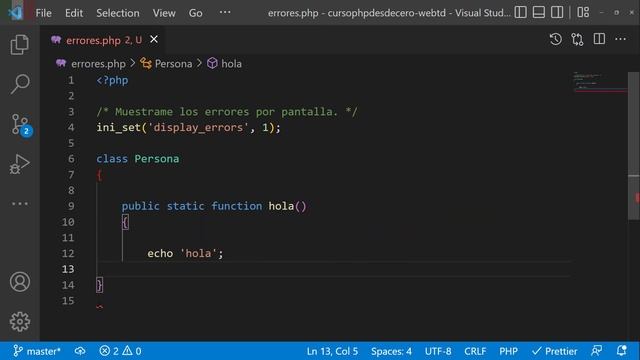Click the Prettier status item
Viewport: 640px width, 360px height.
point(555,351)
